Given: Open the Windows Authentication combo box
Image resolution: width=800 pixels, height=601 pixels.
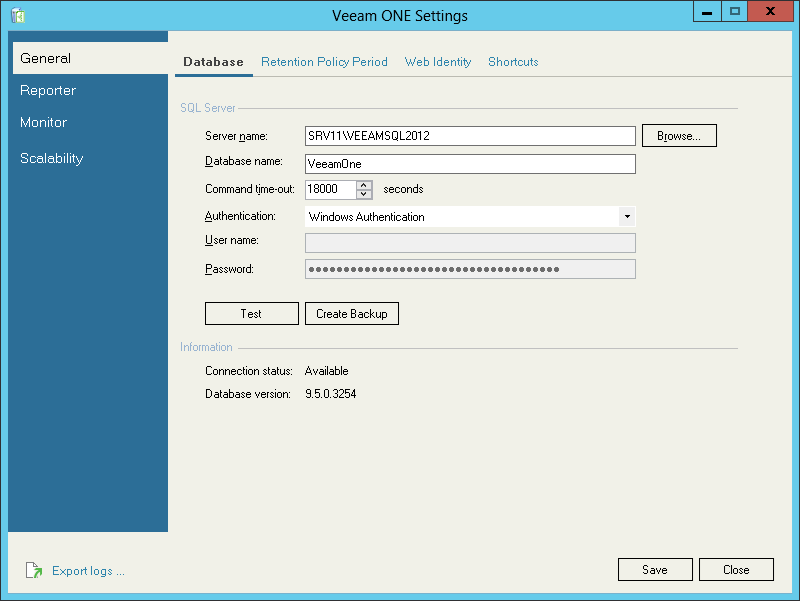Looking at the screenshot, I should 470,216.
